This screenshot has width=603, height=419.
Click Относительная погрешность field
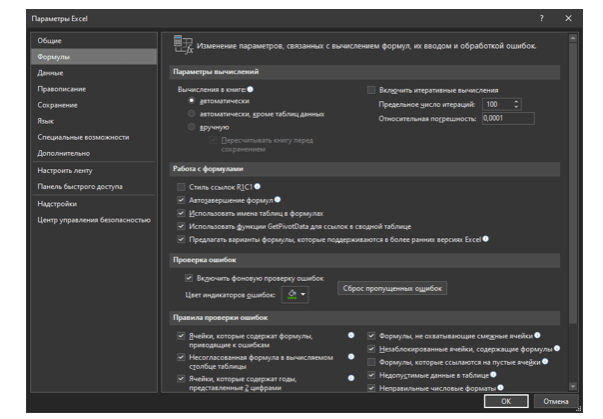point(508,118)
